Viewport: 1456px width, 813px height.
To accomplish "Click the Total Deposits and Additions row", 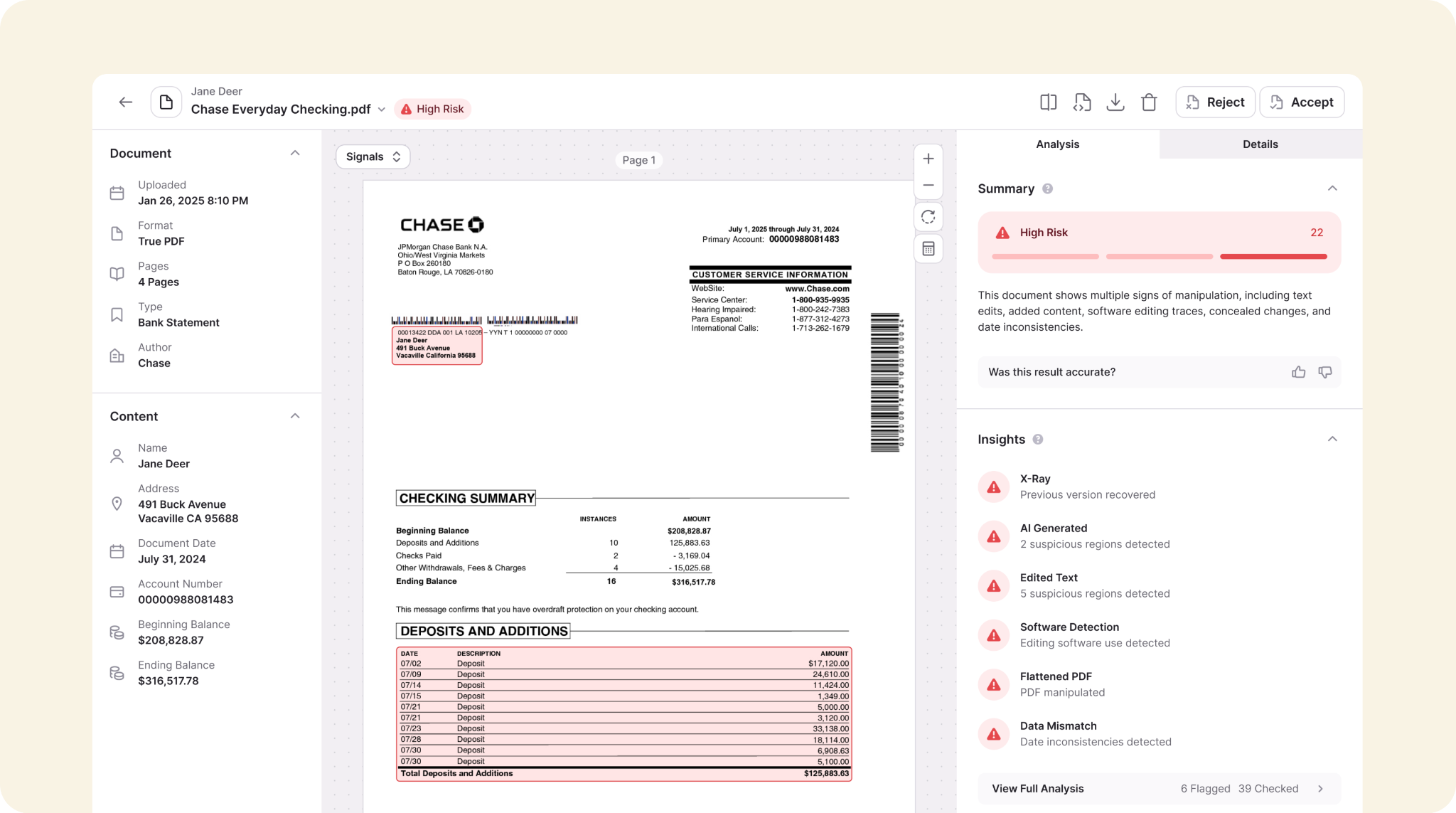I will tap(624, 774).
